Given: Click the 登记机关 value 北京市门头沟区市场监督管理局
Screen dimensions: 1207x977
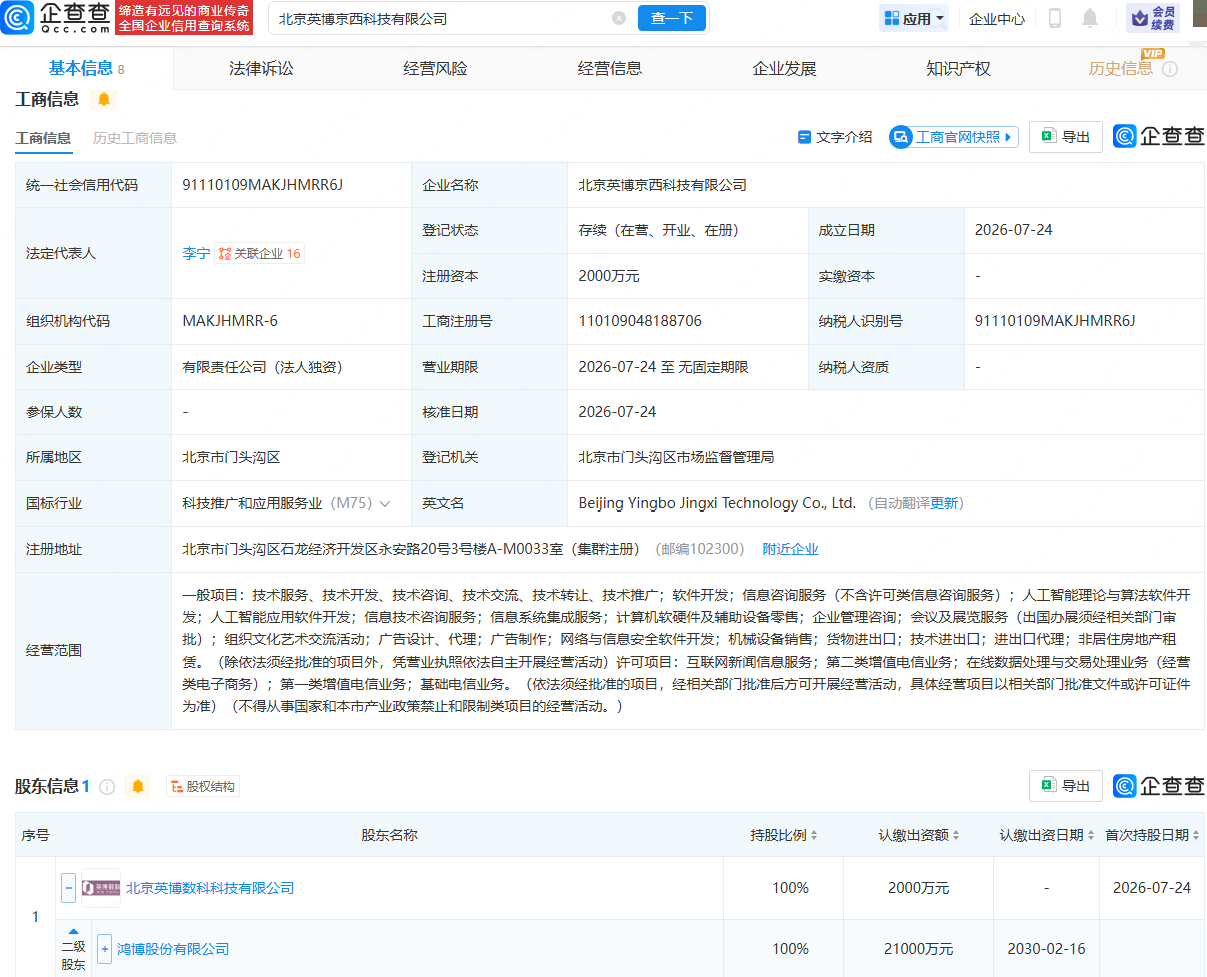Looking at the screenshot, I should [x=676, y=458].
